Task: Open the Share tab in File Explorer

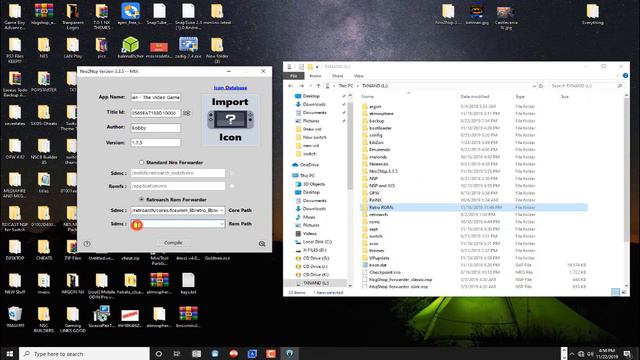Action: coord(338,76)
